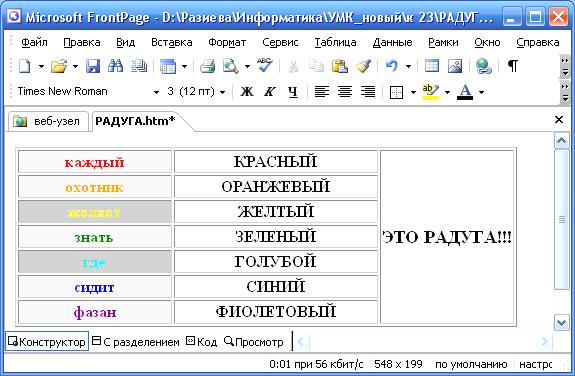This screenshot has height=376, width=575.
Task: Click the Preview in browser icon
Action: tap(231, 66)
